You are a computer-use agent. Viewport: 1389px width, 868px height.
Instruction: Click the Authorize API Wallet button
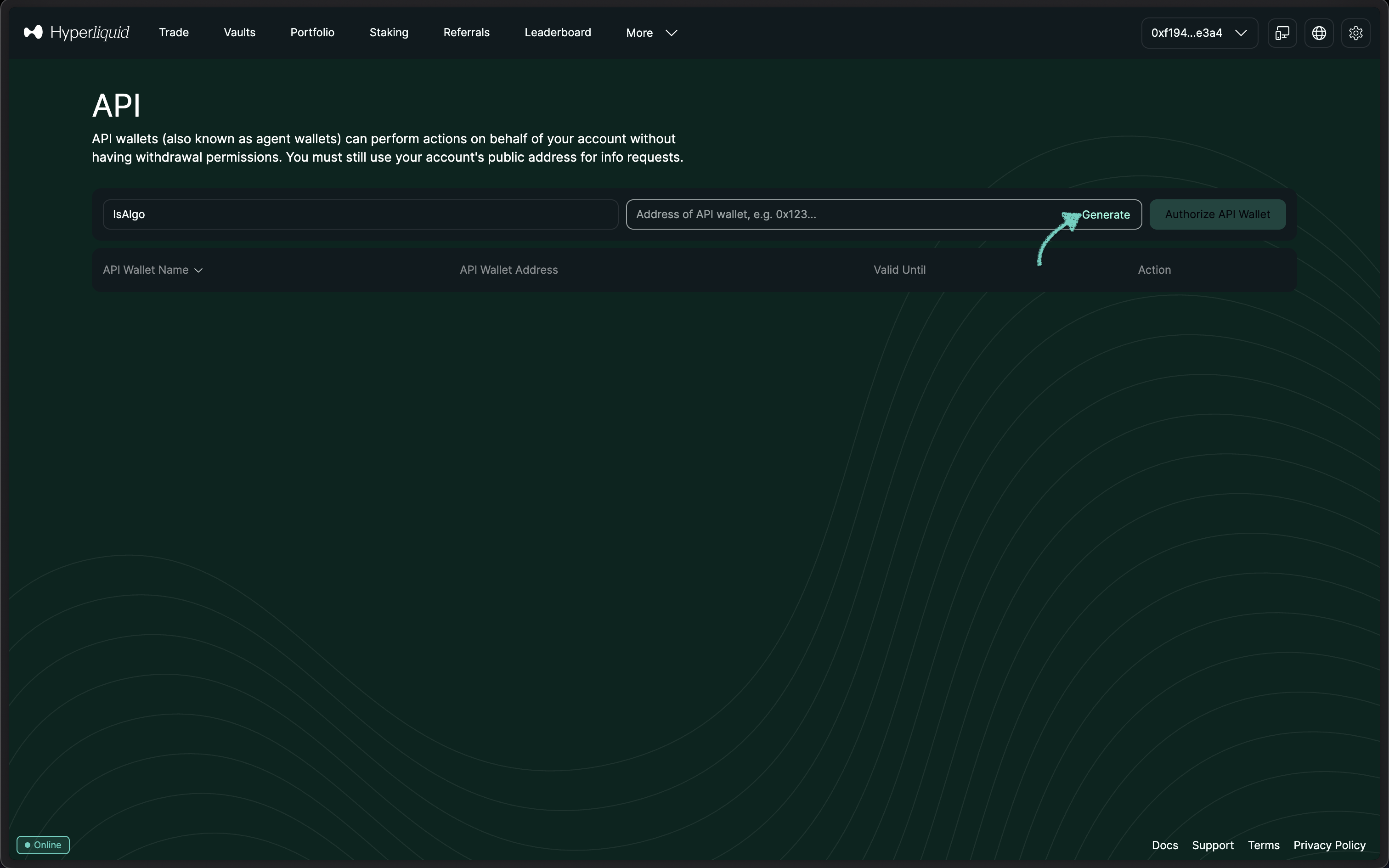pyautogui.click(x=1217, y=214)
